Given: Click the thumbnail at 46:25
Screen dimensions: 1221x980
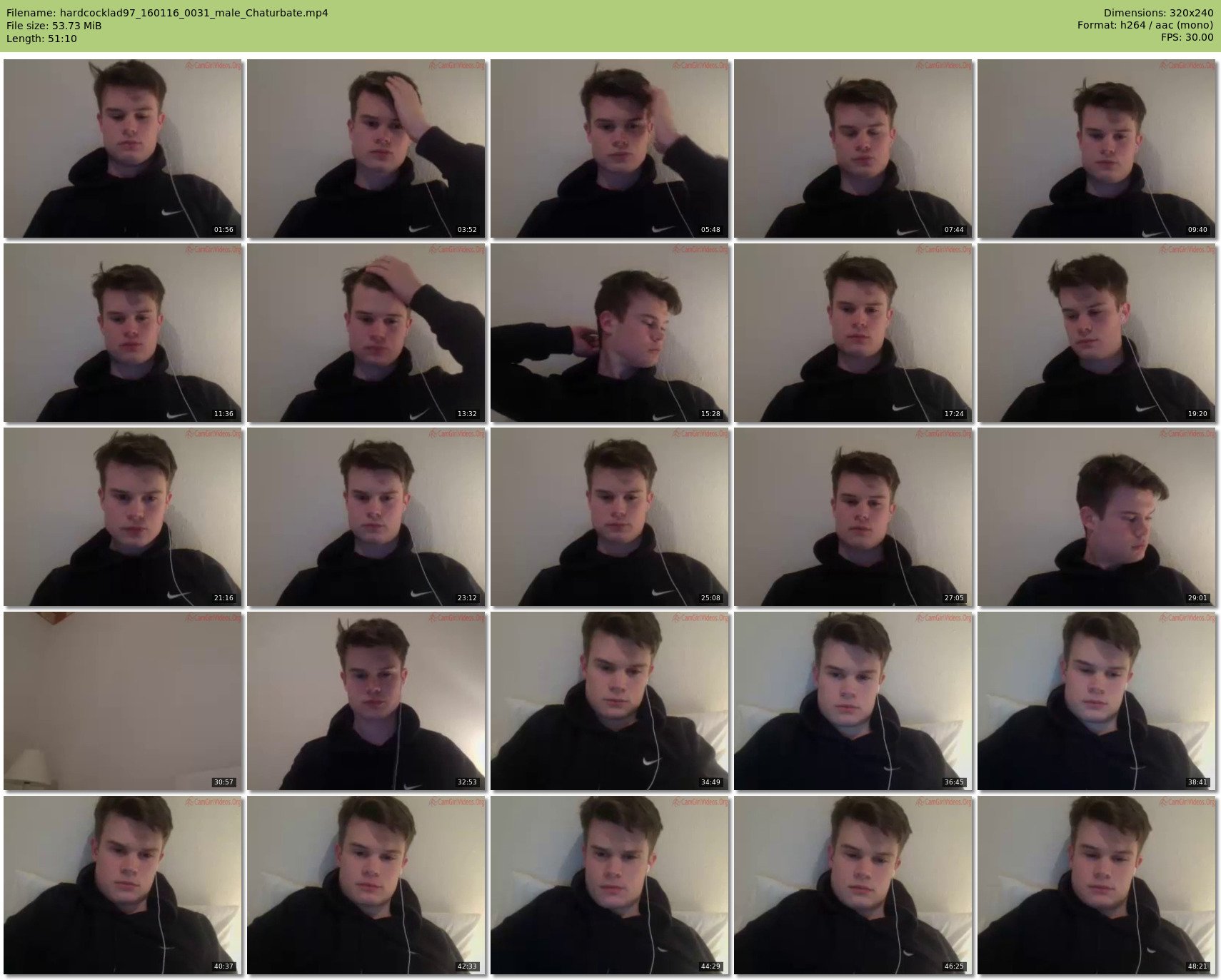Looking at the screenshot, I should [853, 885].
